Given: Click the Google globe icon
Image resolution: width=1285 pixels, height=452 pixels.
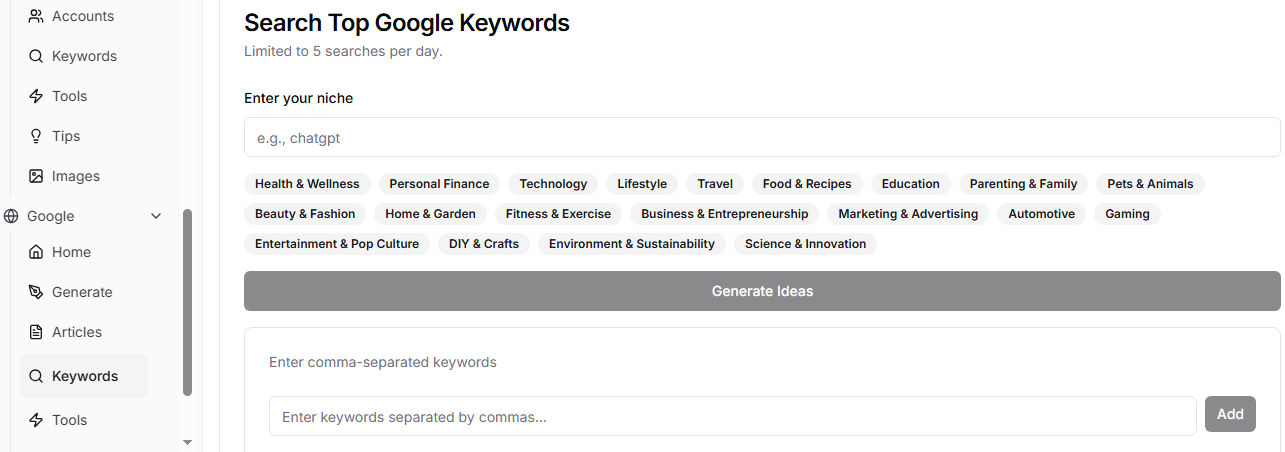Looking at the screenshot, I should 11,216.
